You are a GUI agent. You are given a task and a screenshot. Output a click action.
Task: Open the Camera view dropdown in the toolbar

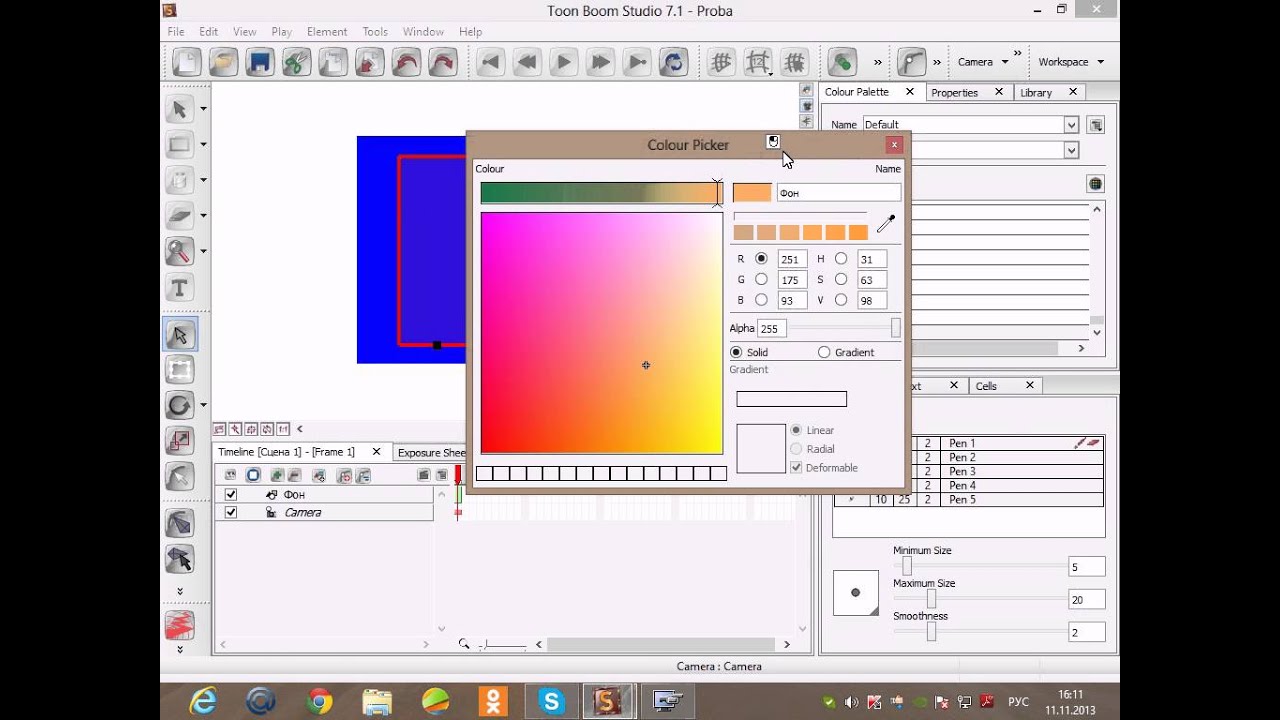coord(982,62)
